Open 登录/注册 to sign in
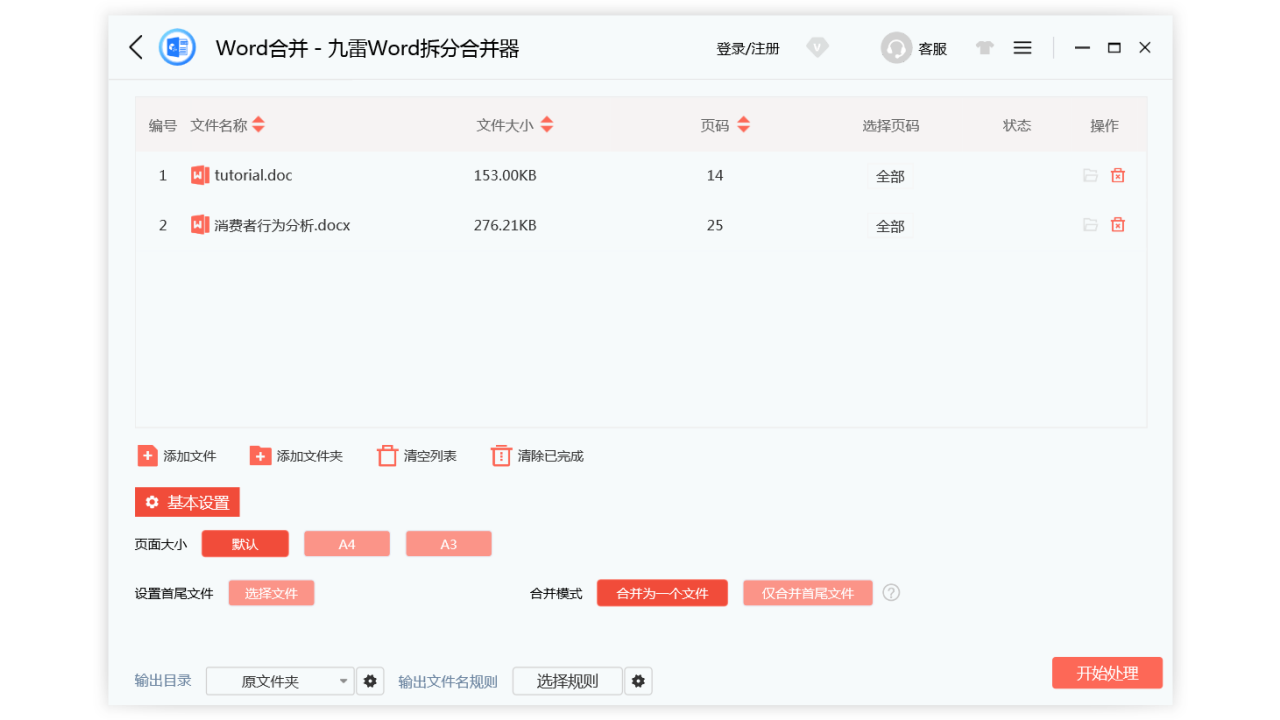The height and width of the screenshot is (720, 1280). [746, 47]
